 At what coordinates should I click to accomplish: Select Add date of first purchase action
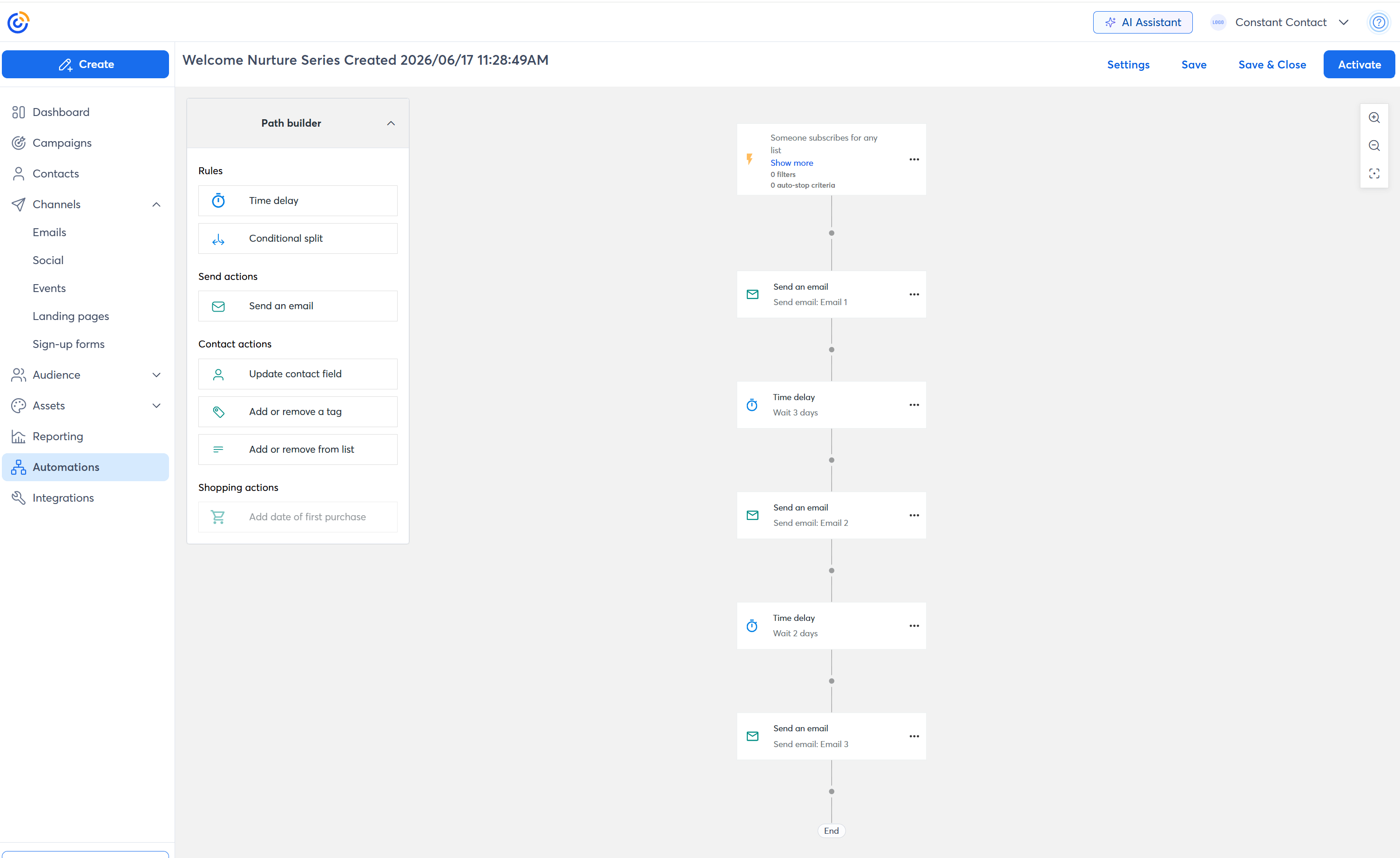pyautogui.click(x=298, y=517)
